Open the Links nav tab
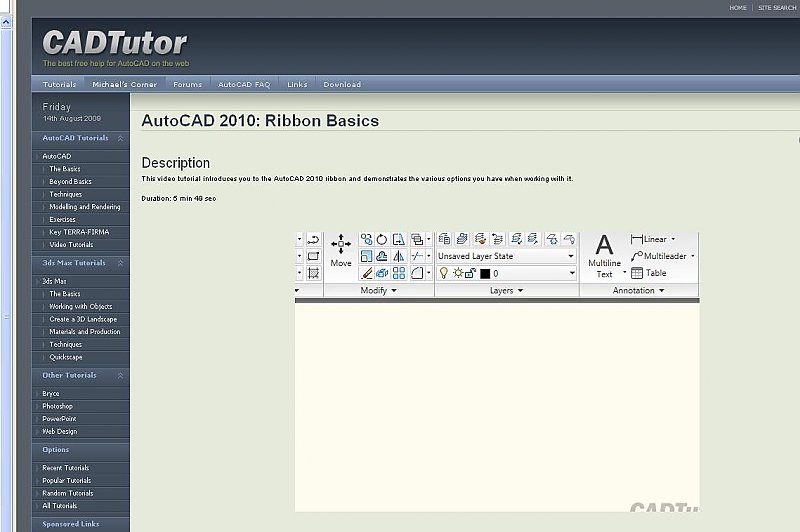The image size is (800, 532). pos(297,84)
